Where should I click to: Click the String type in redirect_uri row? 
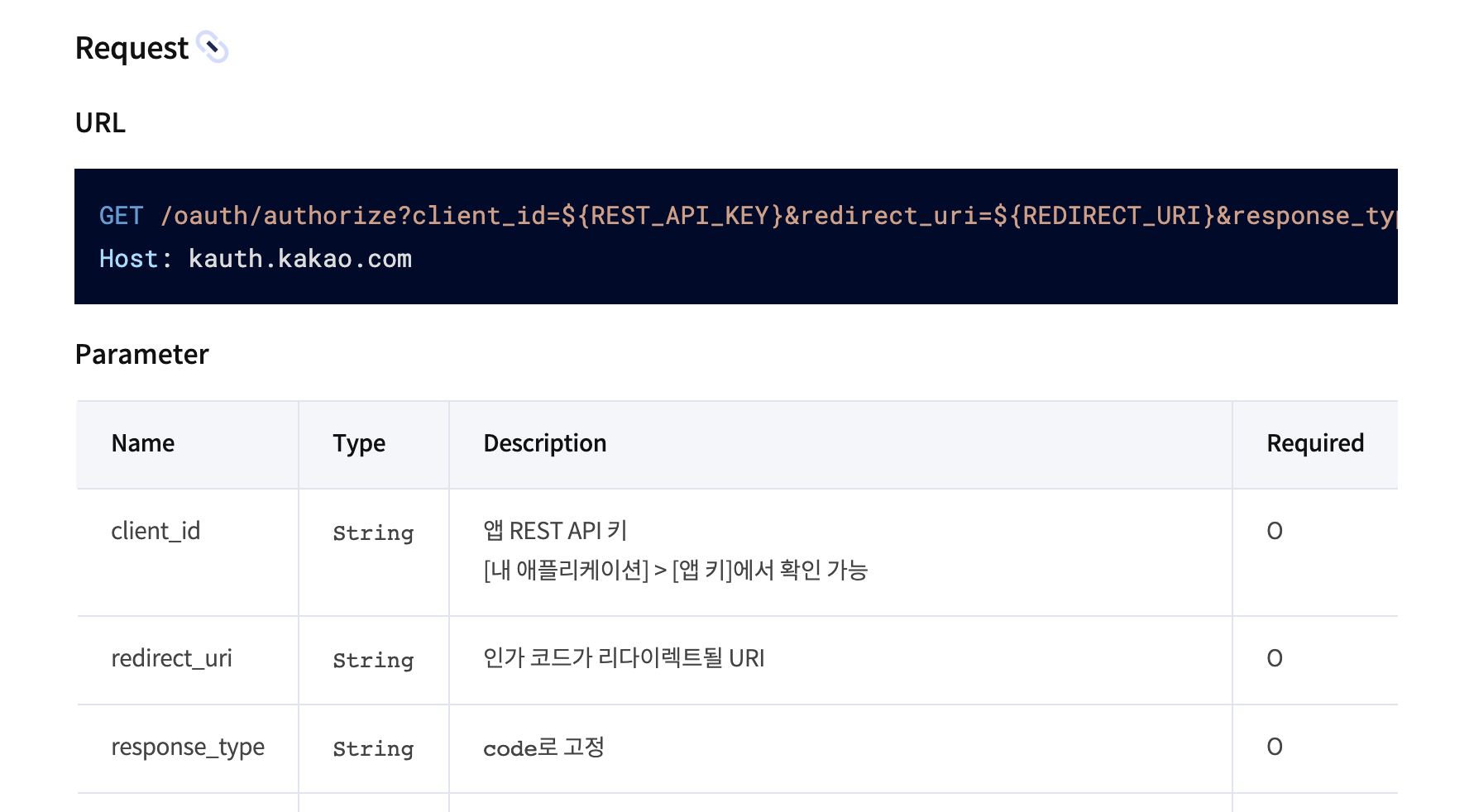click(x=373, y=661)
